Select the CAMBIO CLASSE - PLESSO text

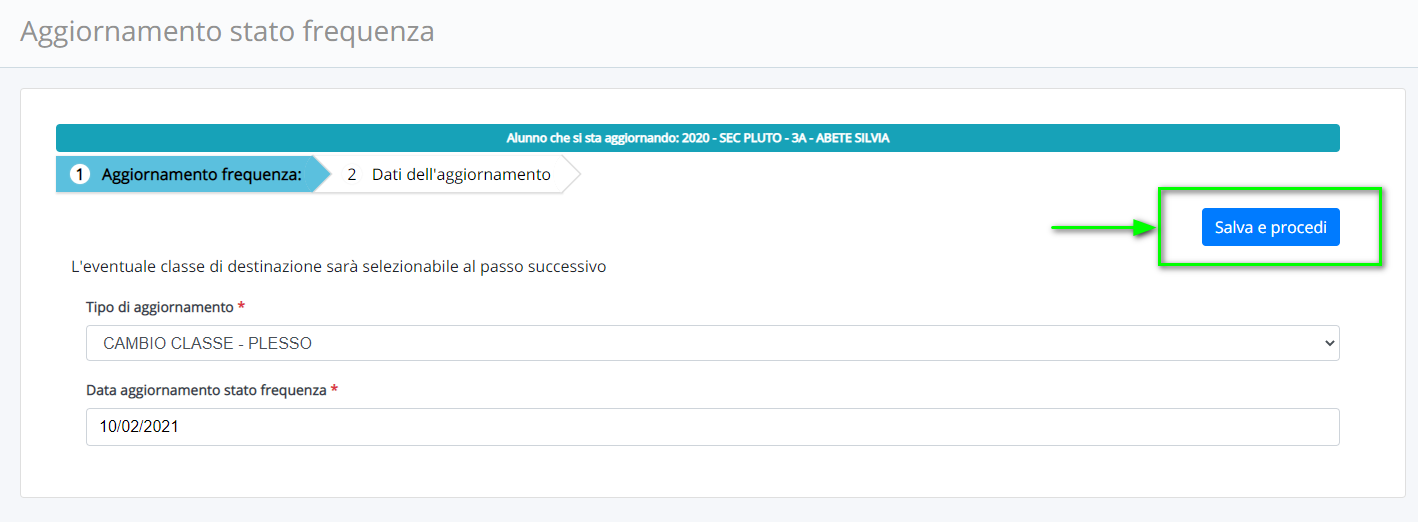(x=207, y=344)
